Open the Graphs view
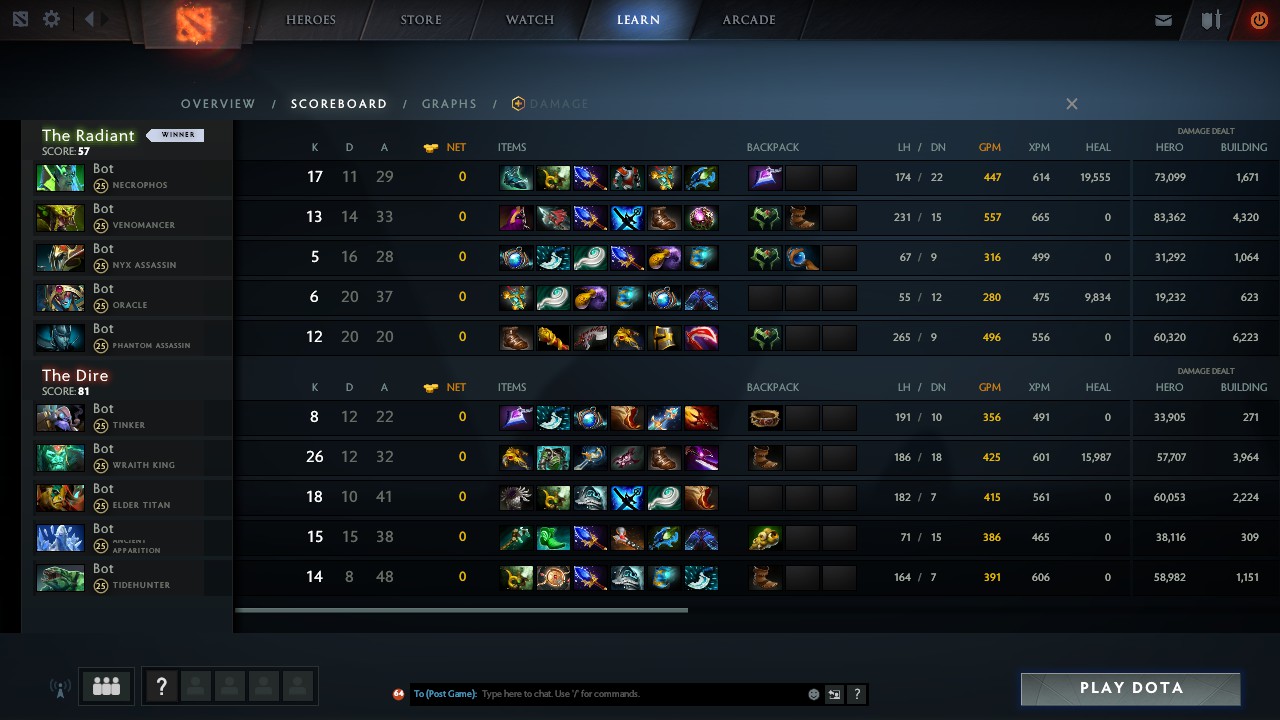The width and height of the screenshot is (1280, 720). tap(449, 104)
